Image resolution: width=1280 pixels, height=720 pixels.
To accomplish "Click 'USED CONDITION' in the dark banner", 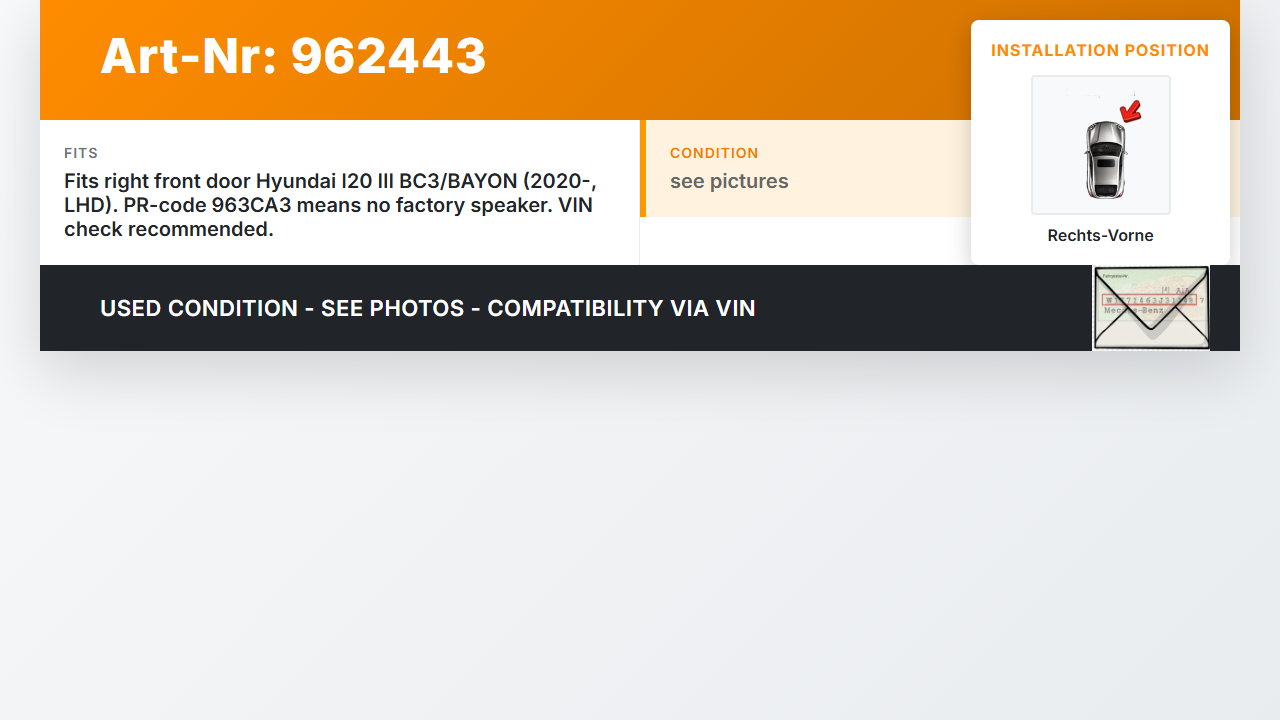I will (199, 308).
